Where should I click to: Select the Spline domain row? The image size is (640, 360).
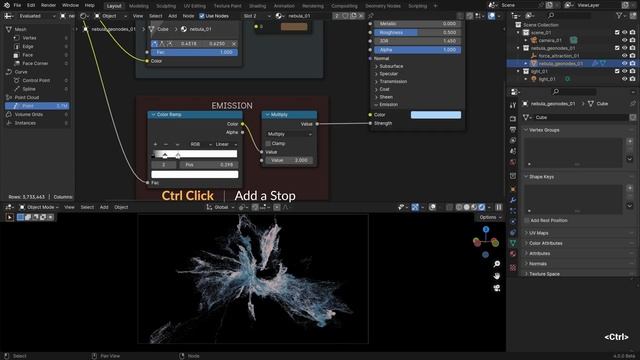point(29,89)
